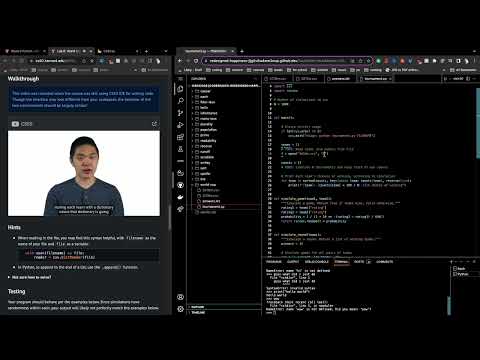Open the GitHub icon in activity bar

coord(180,185)
